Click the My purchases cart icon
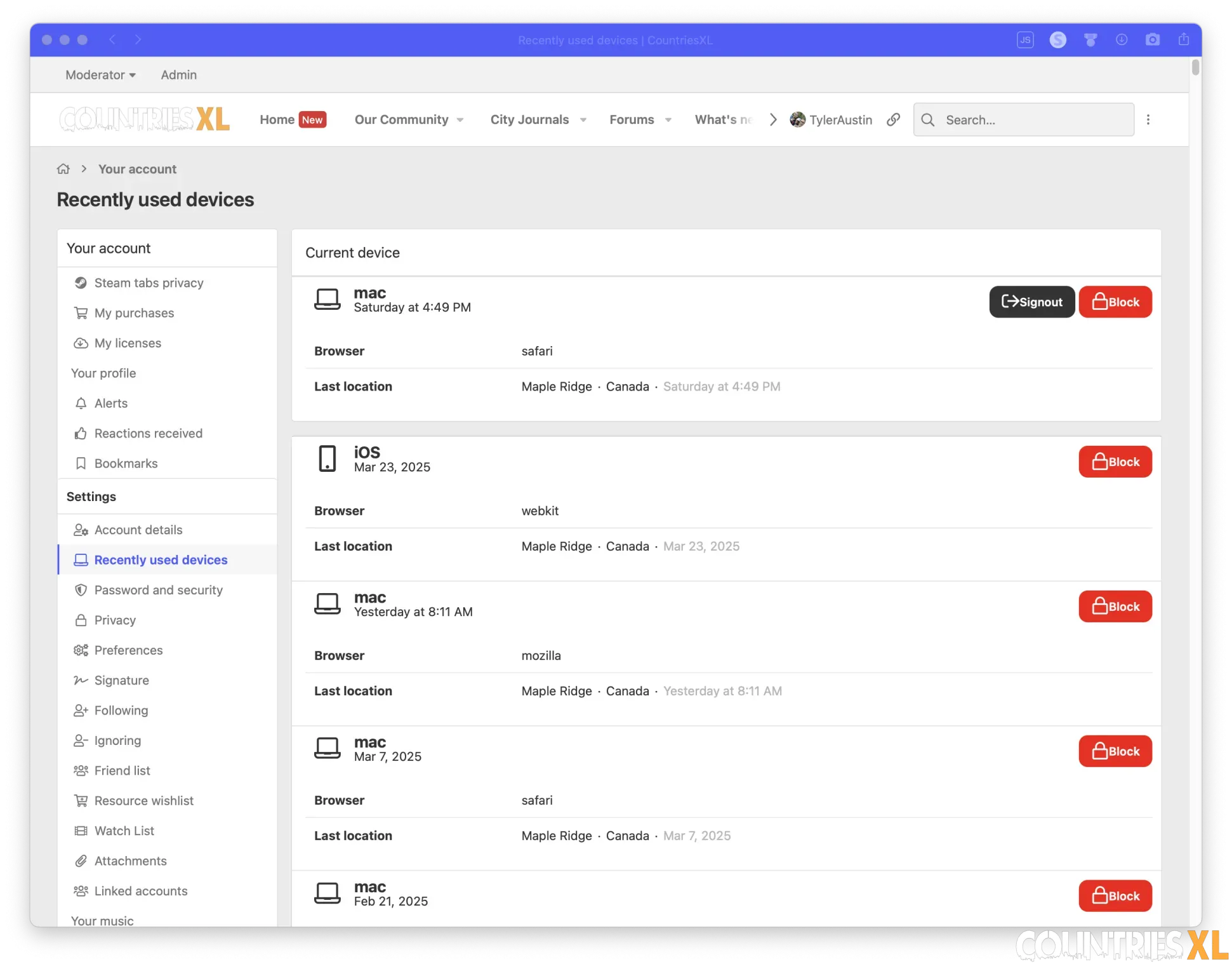Viewport: 1232px width, 964px height. 81,312
